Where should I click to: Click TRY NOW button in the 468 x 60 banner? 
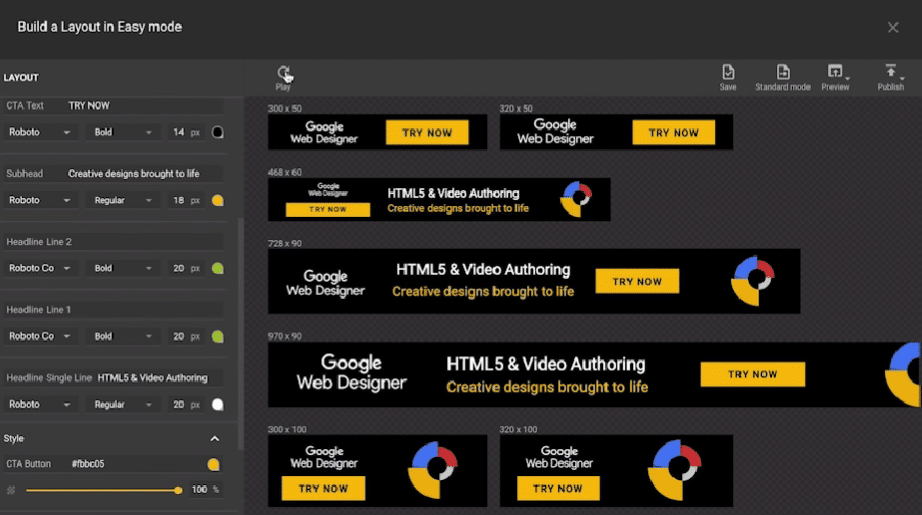coord(328,209)
